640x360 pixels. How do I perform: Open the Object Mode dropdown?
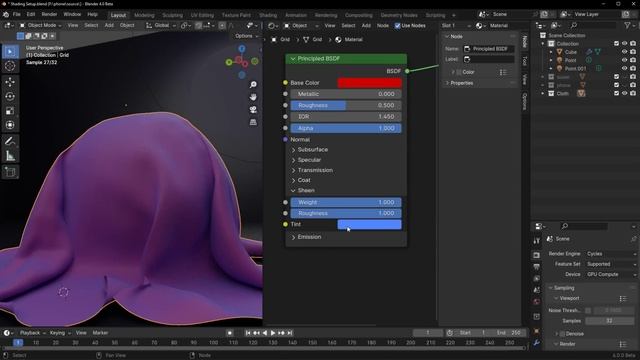(41, 25)
